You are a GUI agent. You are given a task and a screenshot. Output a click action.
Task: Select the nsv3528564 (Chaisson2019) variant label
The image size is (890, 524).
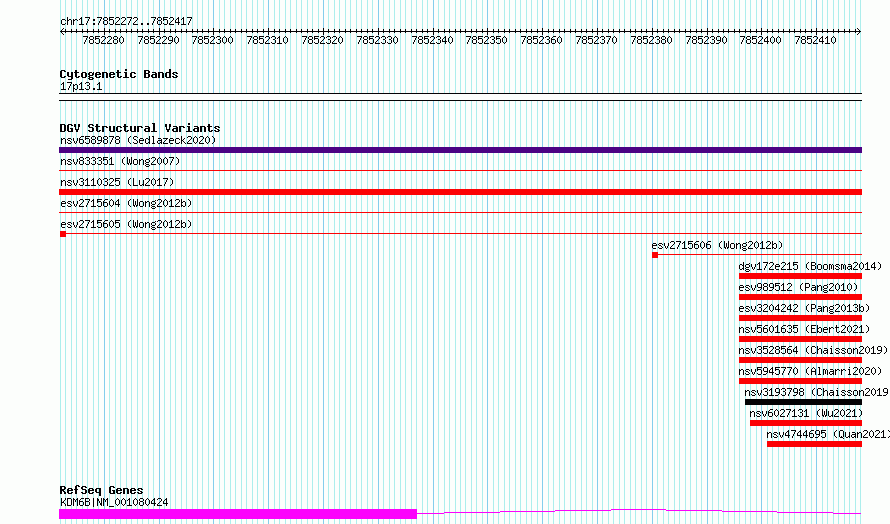pyautogui.click(x=813, y=350)
